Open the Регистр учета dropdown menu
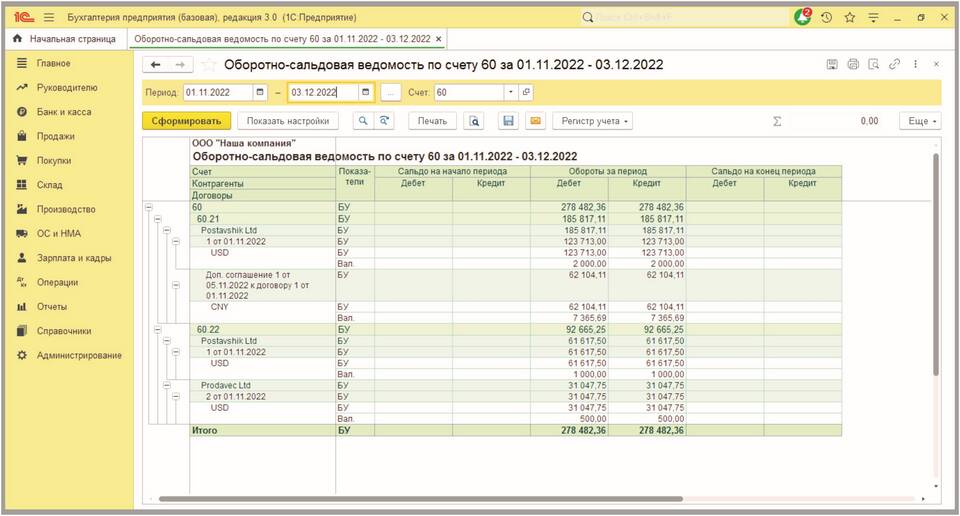The width and height of the screenshot is (960, 516). click(x=595, y=121)
